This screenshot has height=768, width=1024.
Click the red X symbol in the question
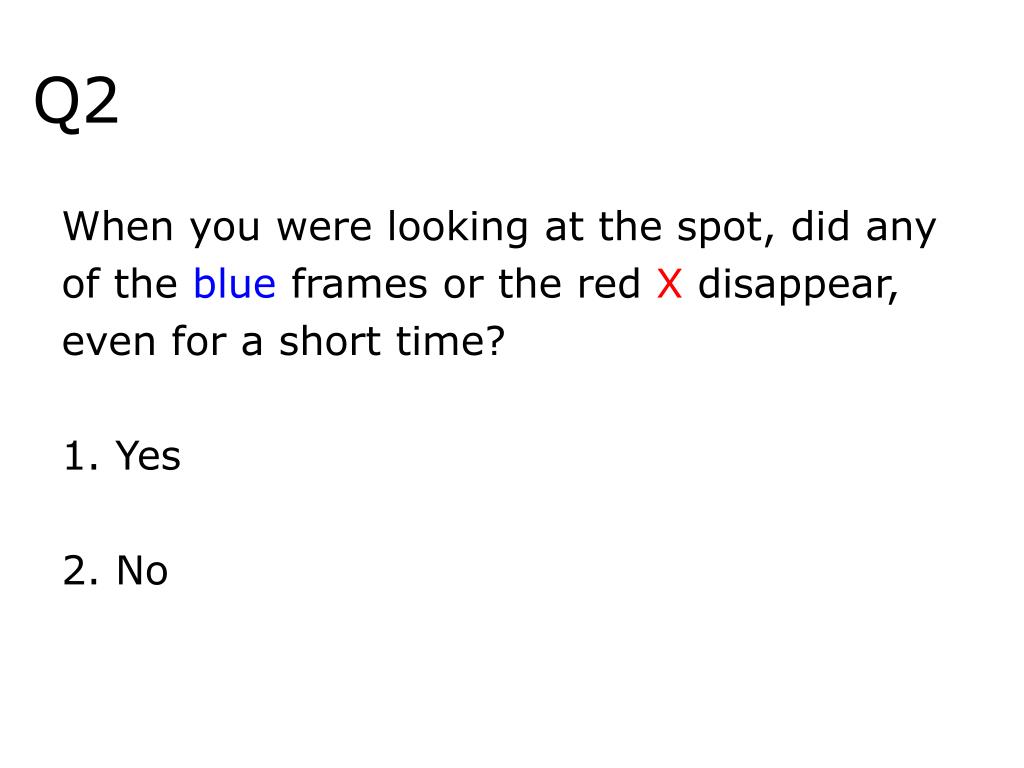coord(669,285)
